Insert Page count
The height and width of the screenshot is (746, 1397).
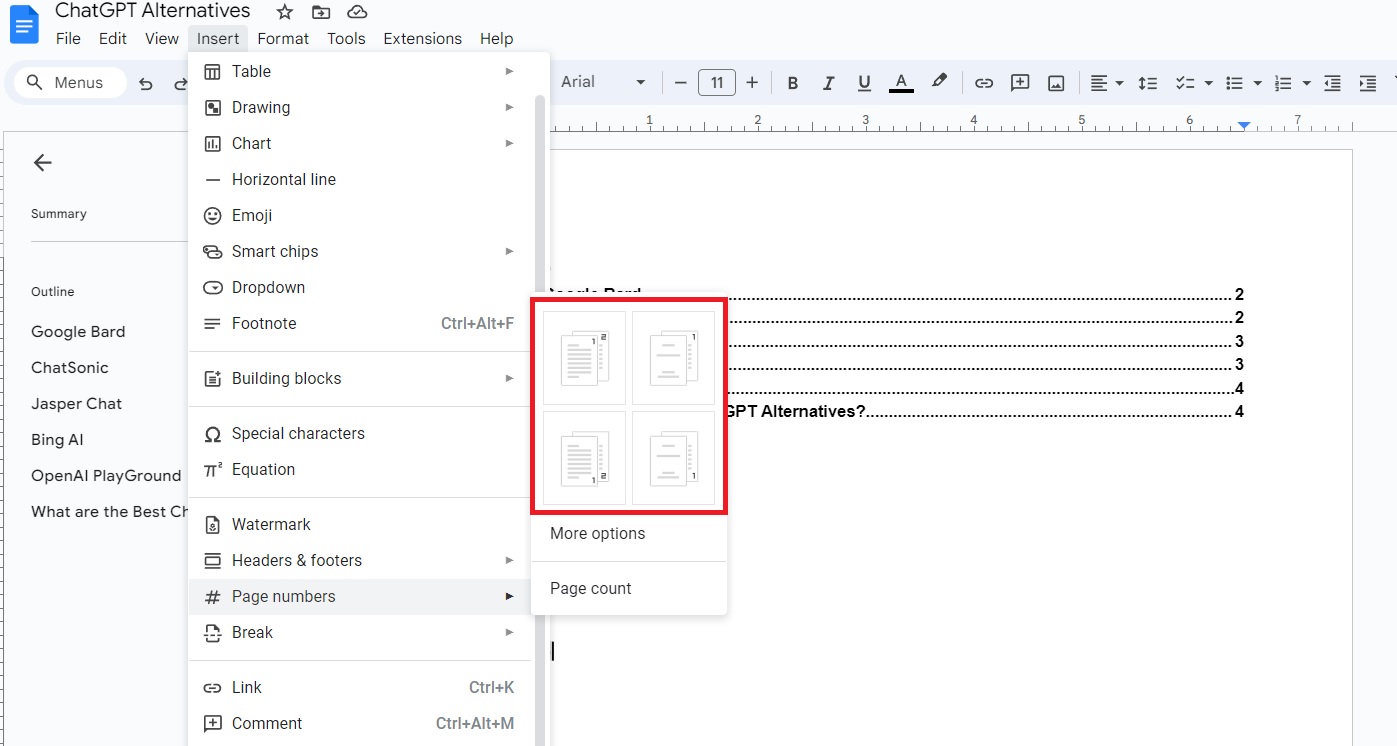(x=629, y=588)
